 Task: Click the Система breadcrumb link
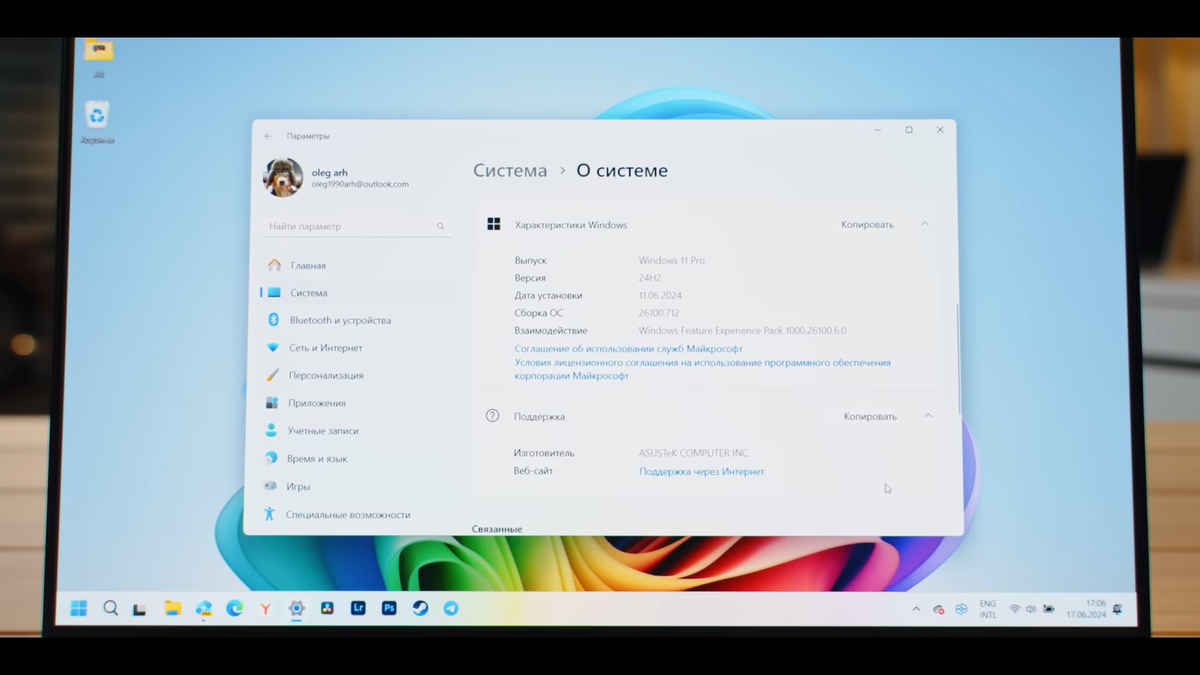[510, 171]
